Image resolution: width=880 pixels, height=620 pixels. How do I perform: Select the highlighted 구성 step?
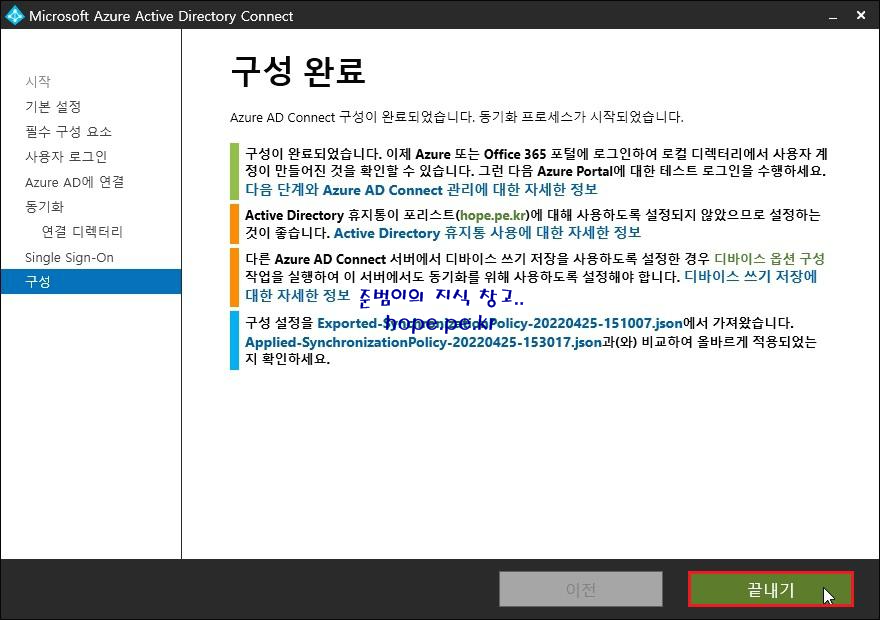[x=91, y=281]
